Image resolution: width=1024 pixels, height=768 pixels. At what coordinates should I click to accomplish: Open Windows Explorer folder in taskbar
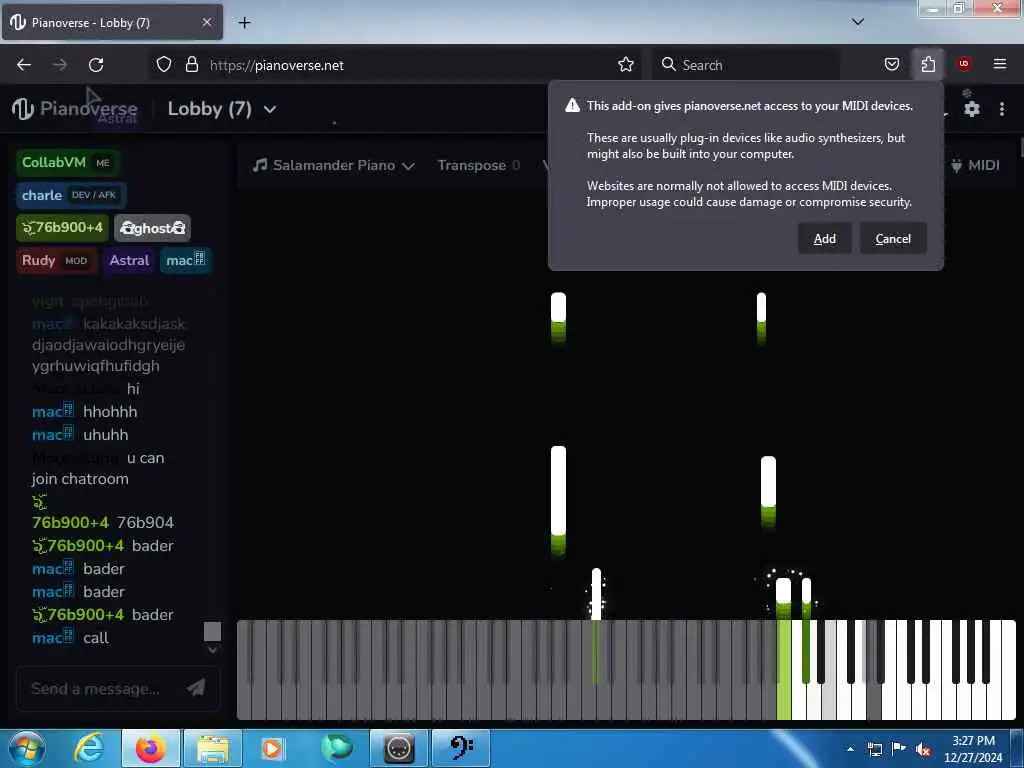(213, 749)
